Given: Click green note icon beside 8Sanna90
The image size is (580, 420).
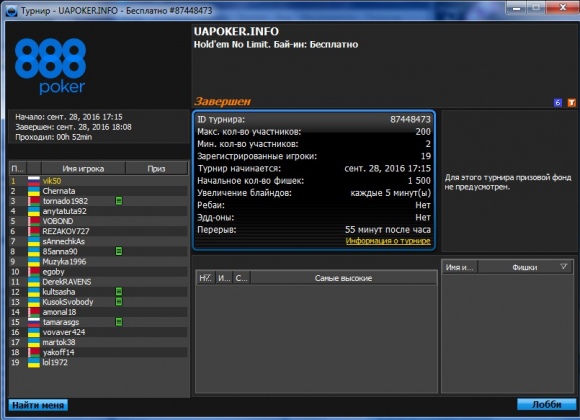Looking at the screenshot, I should pyautogui.click(x=119, y=251).
